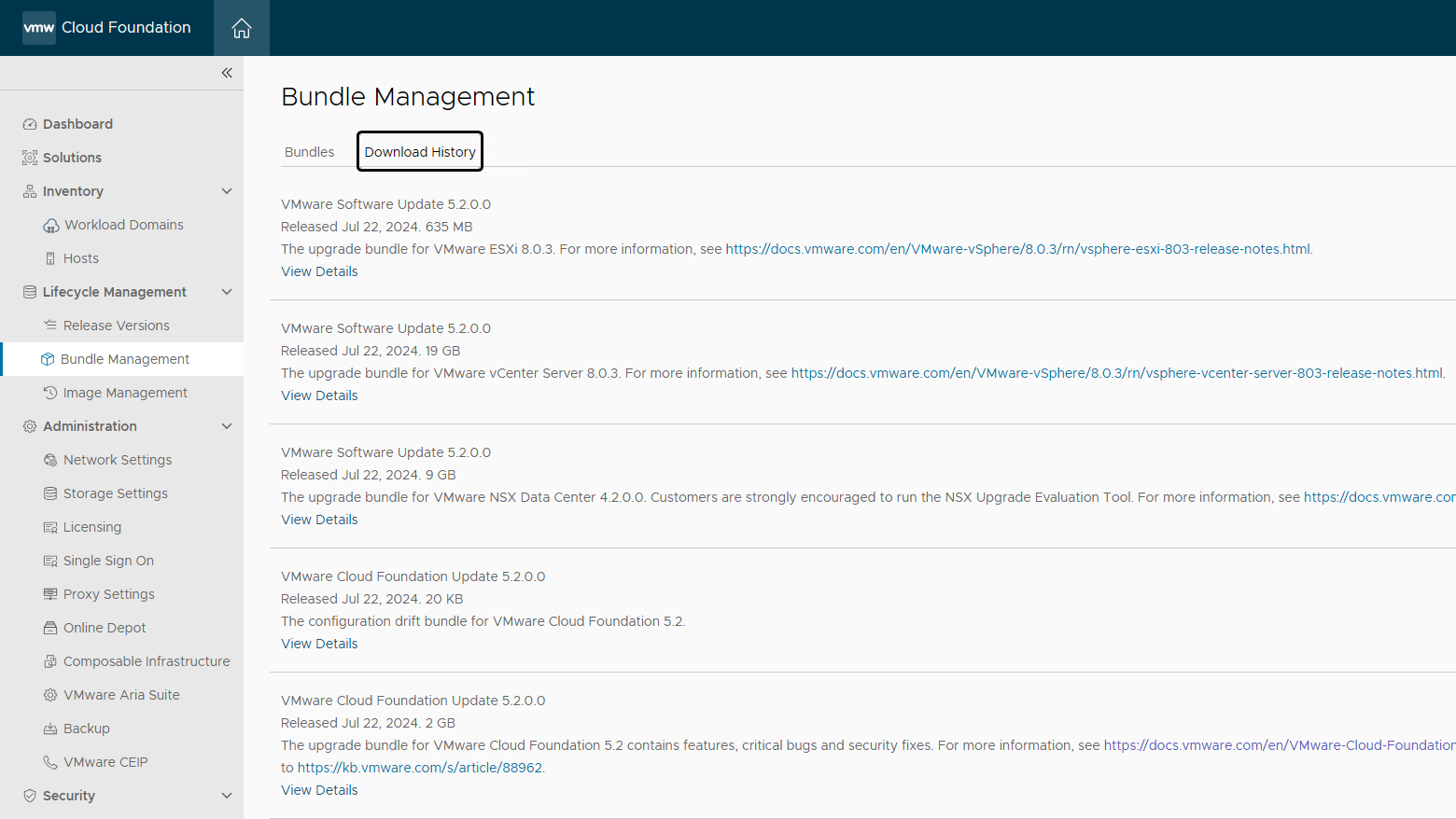Collapse the sidebar with double-chevron icon
Viewport: 1456px width, 819px height.
tap(227, 73)
